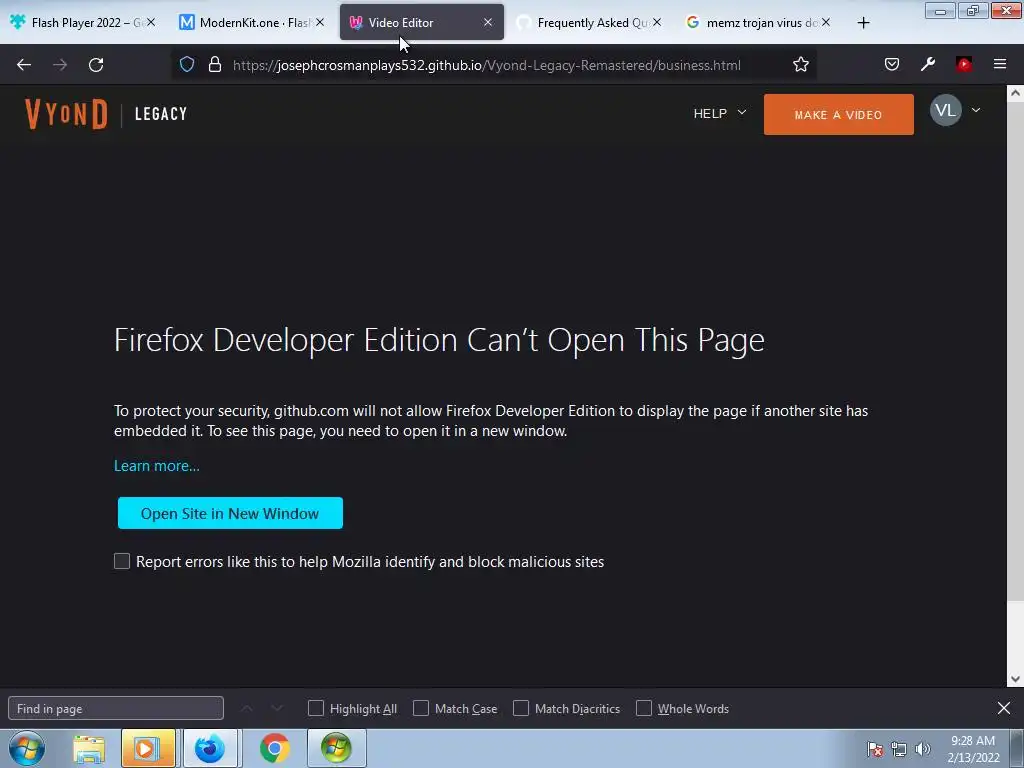Launch Google Chrome from taskbar

274,748
